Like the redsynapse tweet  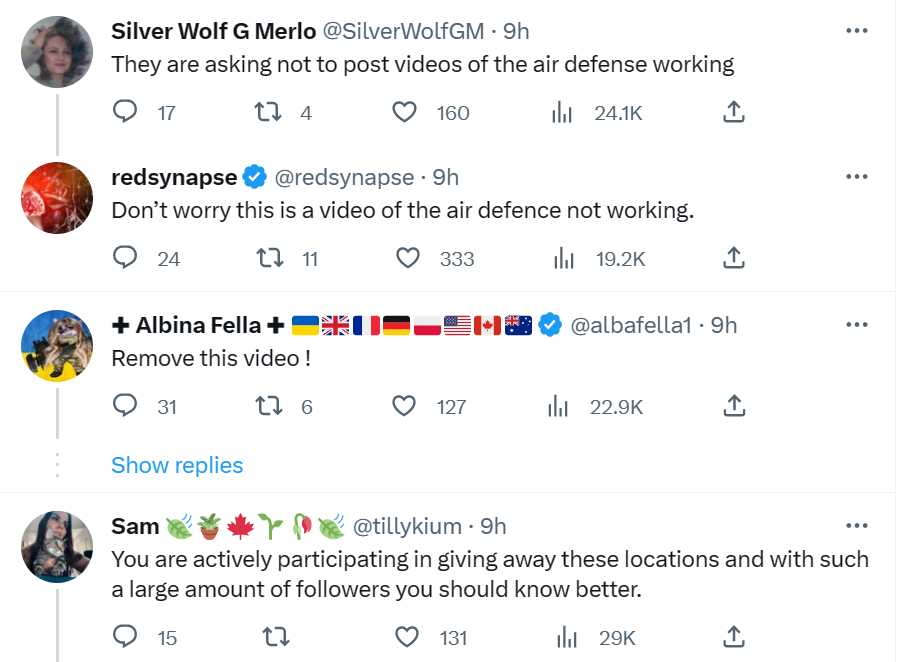pyautogui.click(x=408, y=258)
